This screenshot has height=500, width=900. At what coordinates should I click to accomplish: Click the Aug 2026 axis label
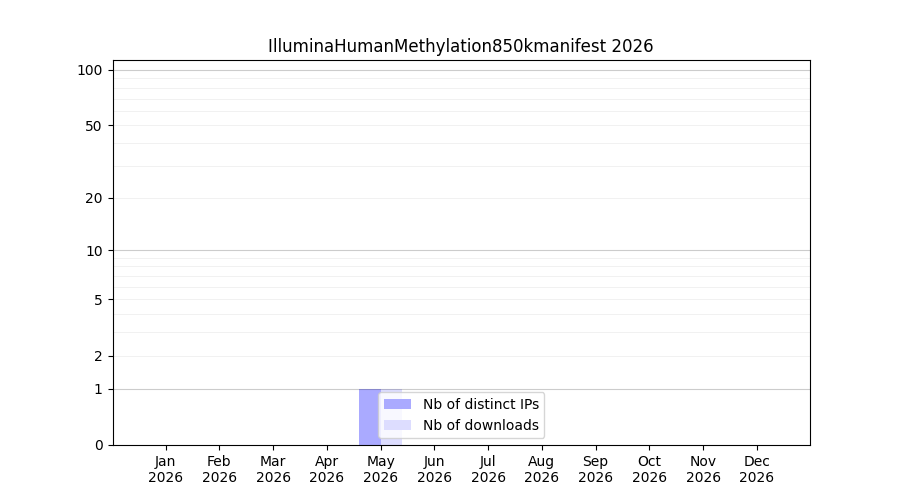click(541, 469)
